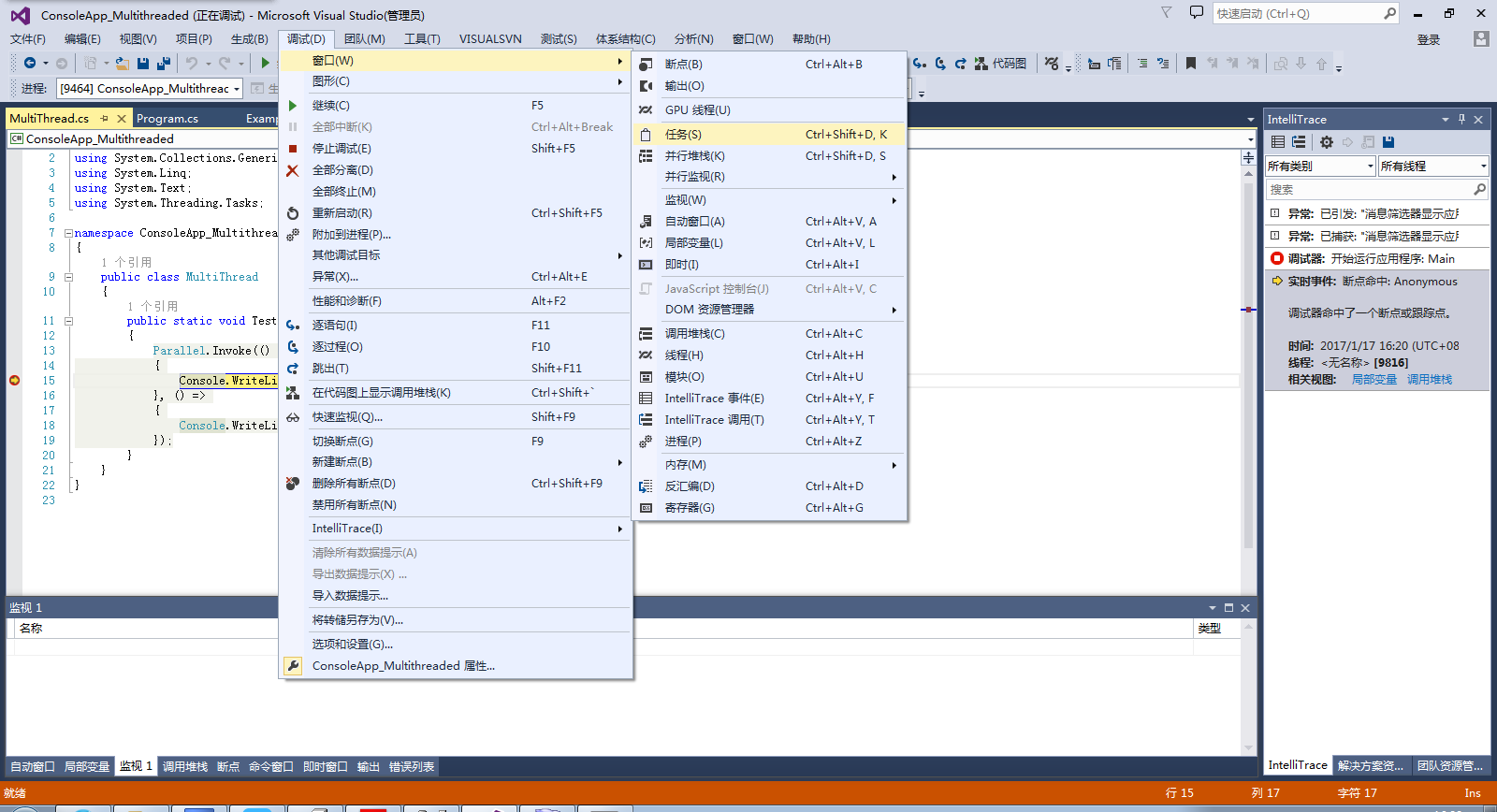Click 局部变量 link in IntelliTrace event details
The image size is (1497, 812).
coord(1373,380)
